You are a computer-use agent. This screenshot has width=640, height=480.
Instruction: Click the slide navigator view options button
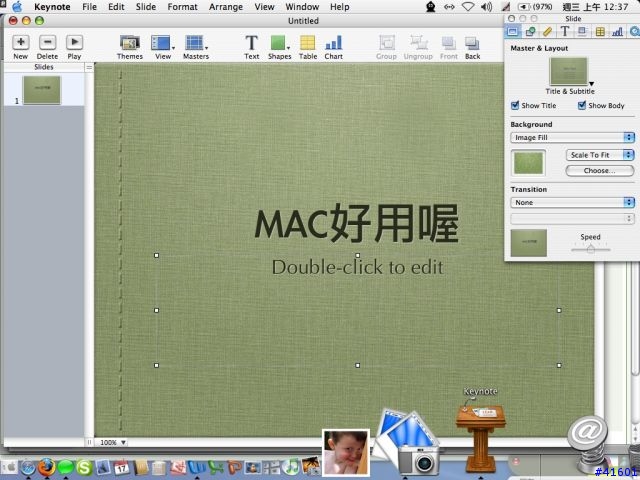click(89, 67)
